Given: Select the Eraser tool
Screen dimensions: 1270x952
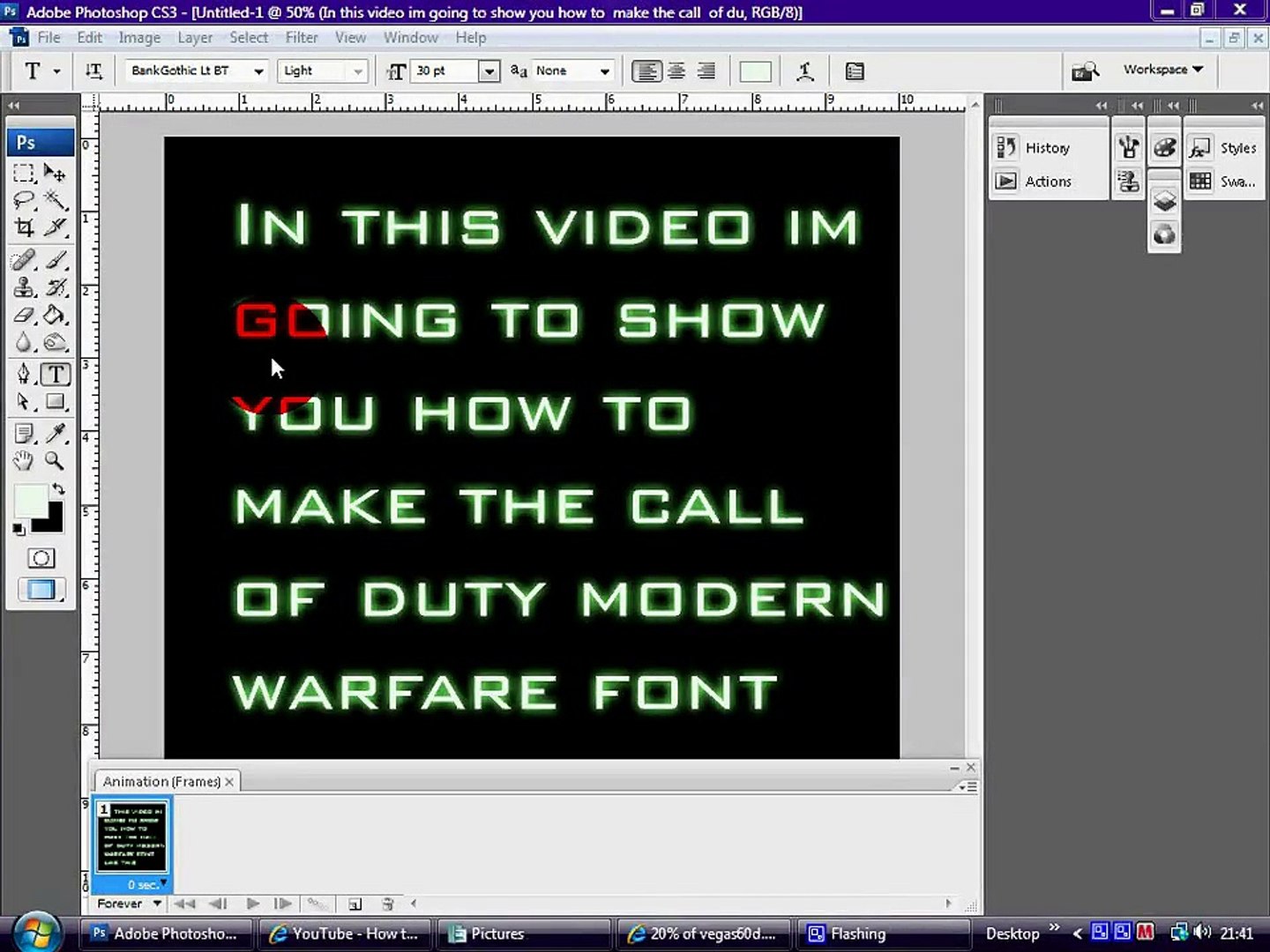Looking at the screenshot, I should click(x=25, y=315).
